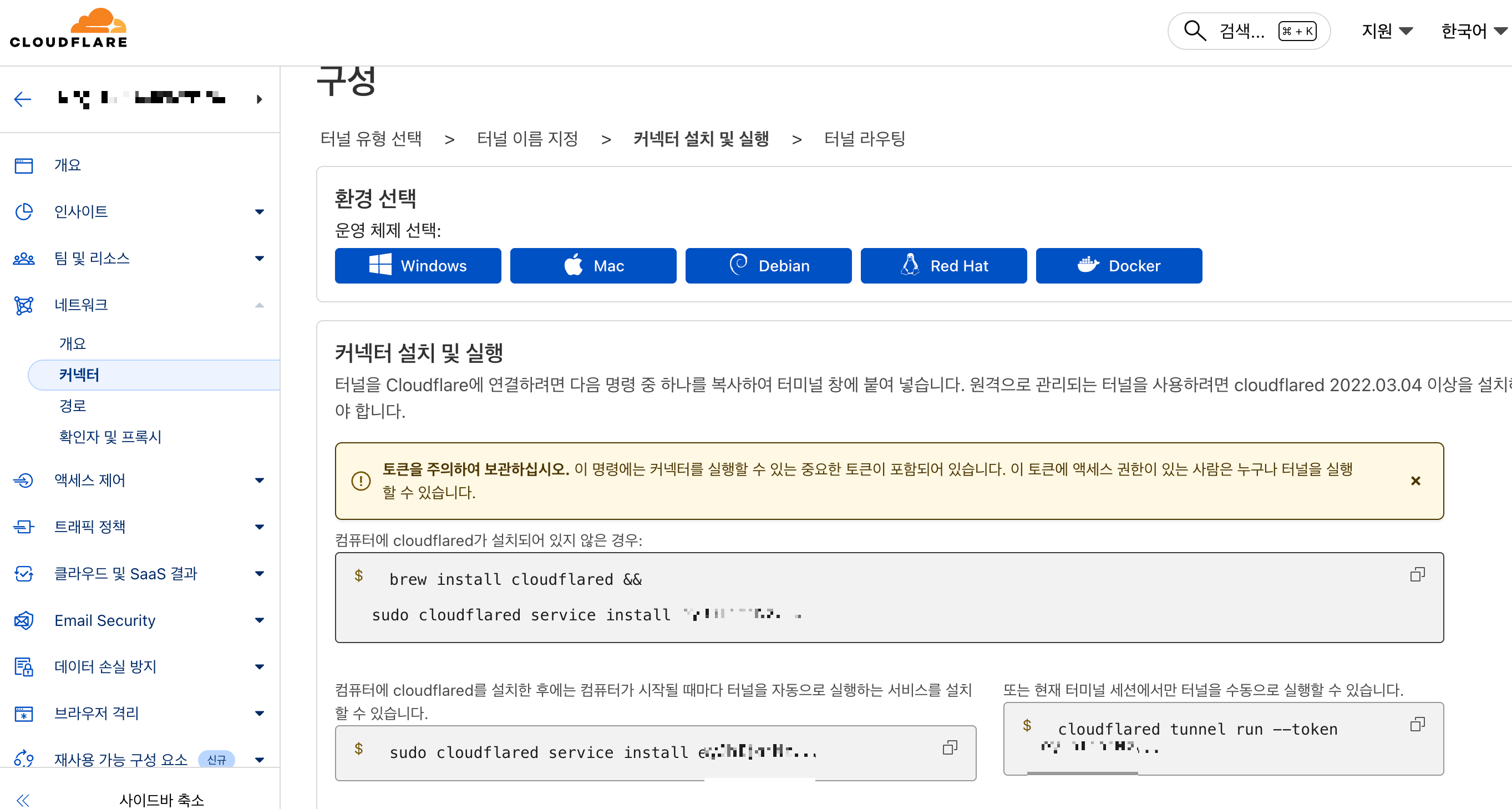Collapse the 네트워크 section
This screenshot has width=1512, height=809.
[x=259, y=305]
